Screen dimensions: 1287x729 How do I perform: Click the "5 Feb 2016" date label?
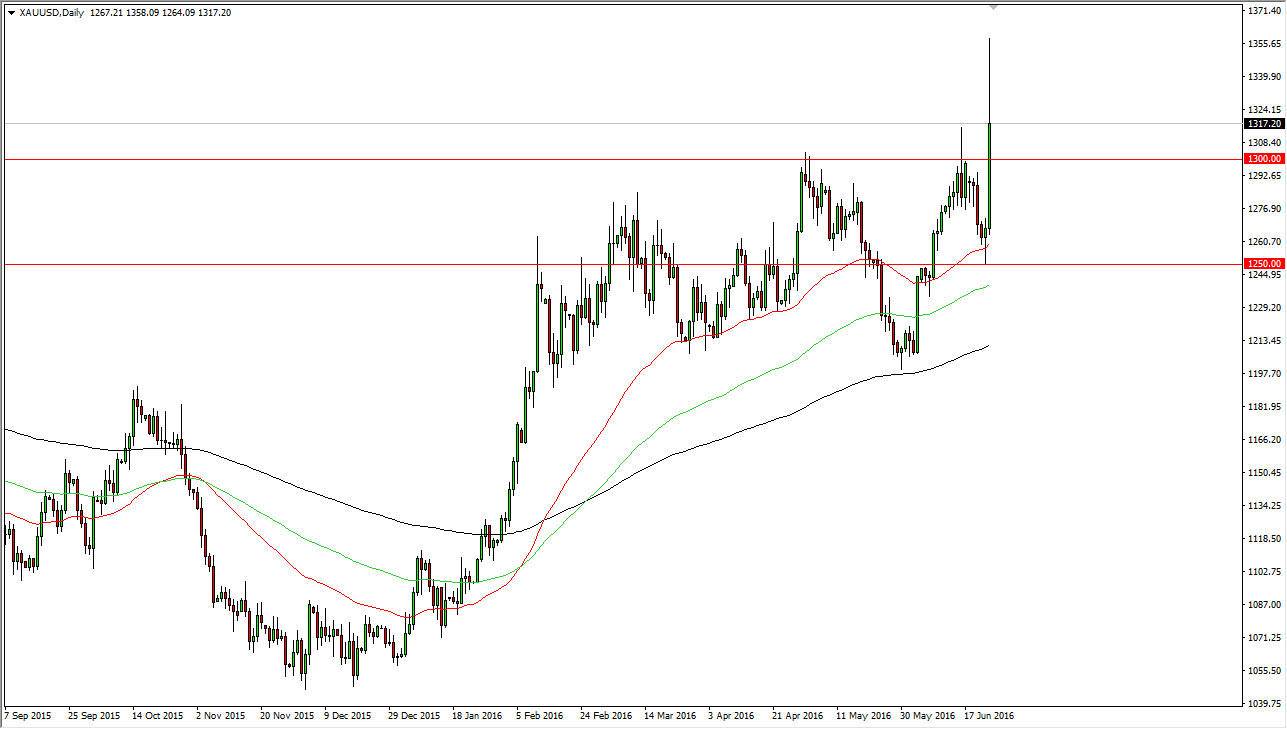click(x=541, y=716)
